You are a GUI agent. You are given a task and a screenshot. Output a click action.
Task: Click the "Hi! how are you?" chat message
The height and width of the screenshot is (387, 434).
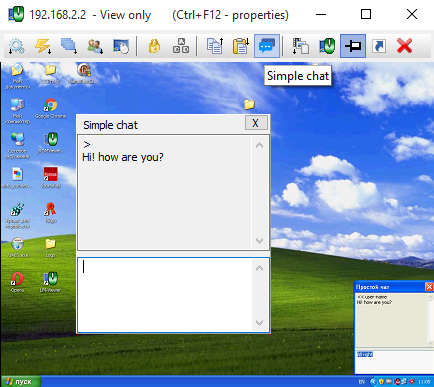pyautogui.click(x=123, y=157)
